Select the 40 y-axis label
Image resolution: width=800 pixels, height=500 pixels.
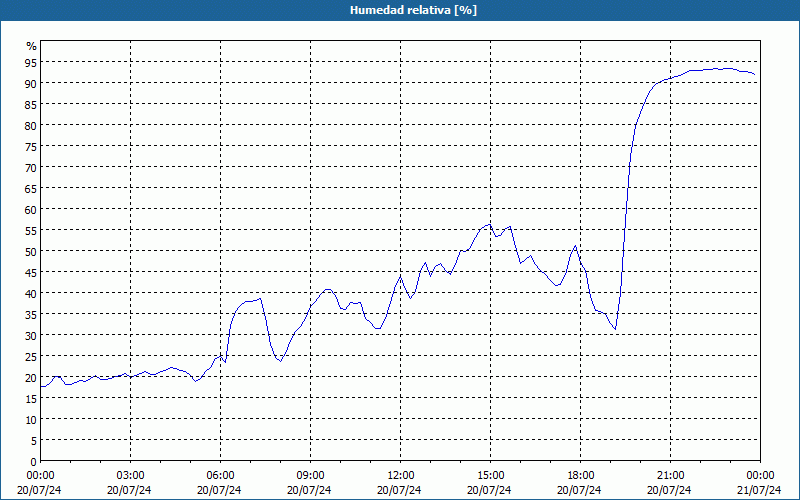[31, 293]
